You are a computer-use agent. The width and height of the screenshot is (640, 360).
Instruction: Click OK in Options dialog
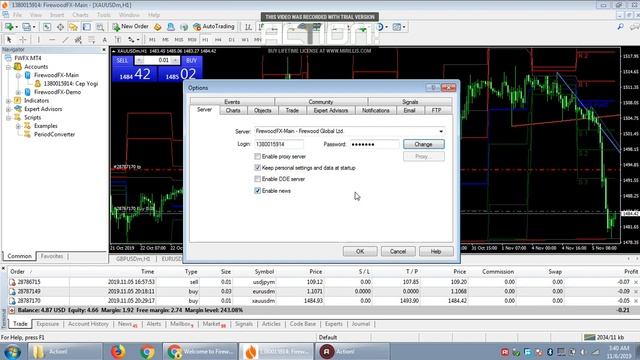click(360, 251)
